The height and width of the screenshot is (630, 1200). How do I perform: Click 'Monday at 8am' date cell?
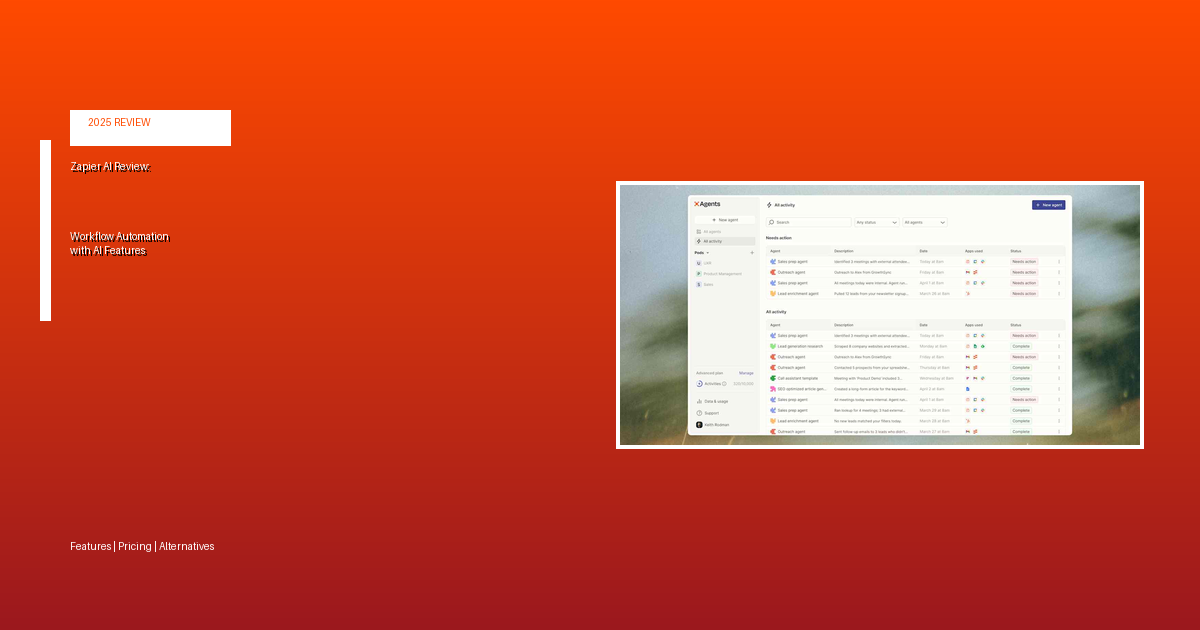pos(933,346)
